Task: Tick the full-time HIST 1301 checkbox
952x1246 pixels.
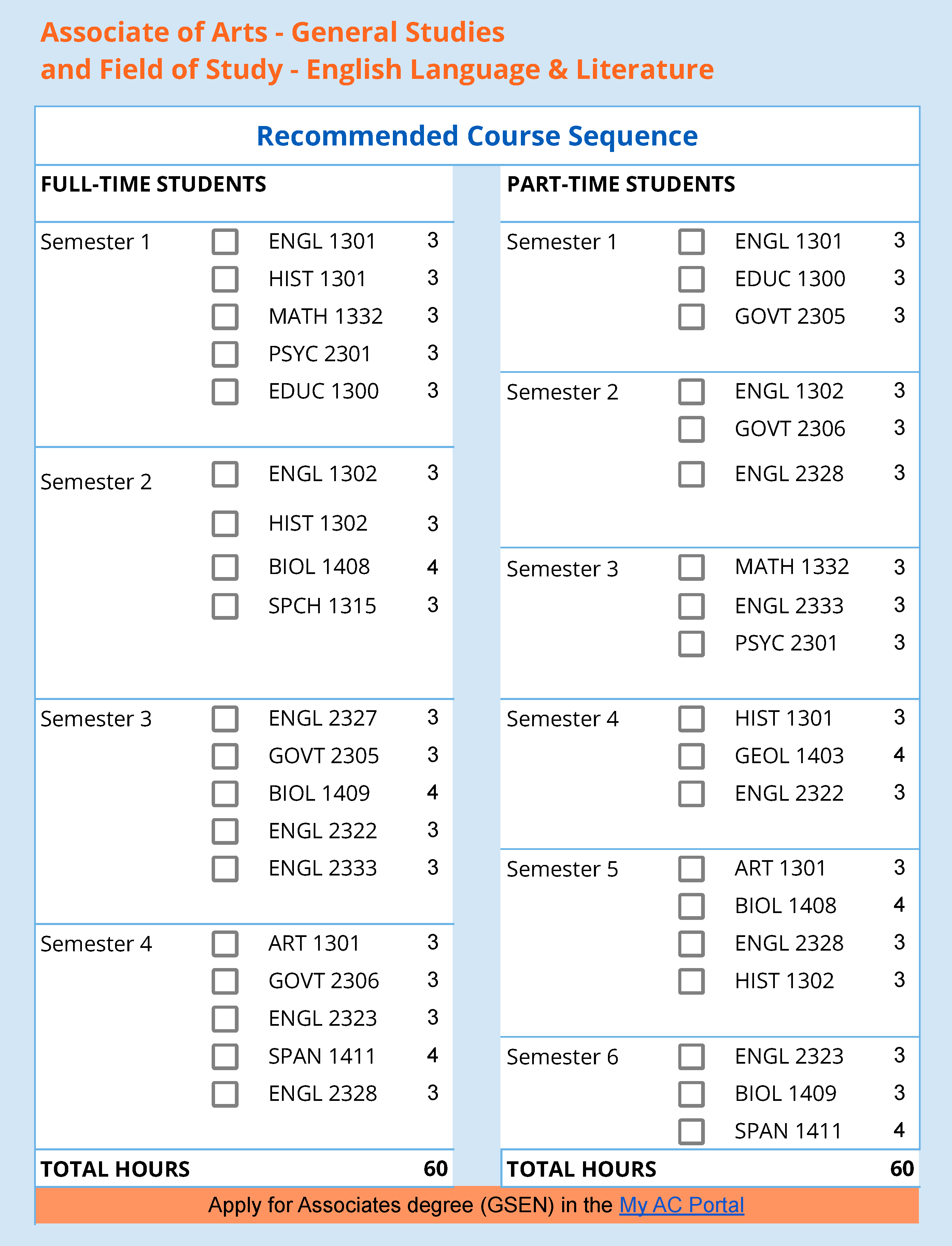Action: pyautogui.click(x=225, y=279)
